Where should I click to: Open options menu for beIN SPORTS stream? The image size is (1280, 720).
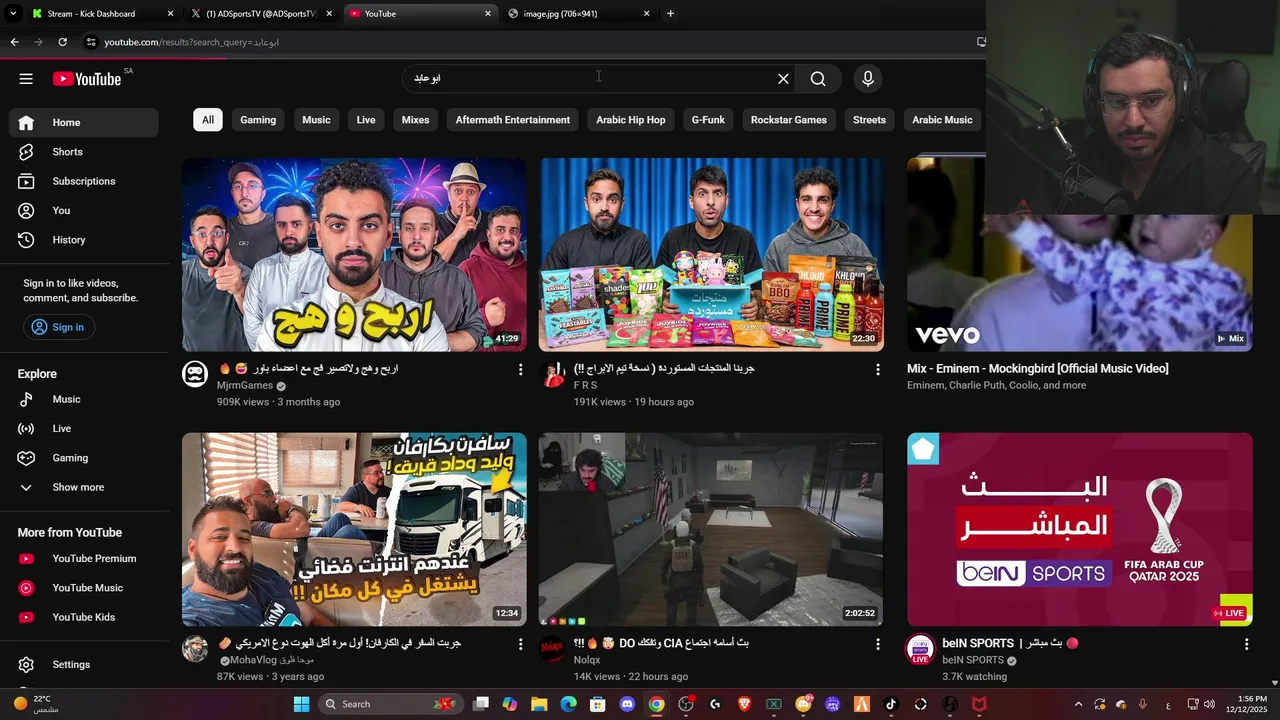pos(1246,645)
